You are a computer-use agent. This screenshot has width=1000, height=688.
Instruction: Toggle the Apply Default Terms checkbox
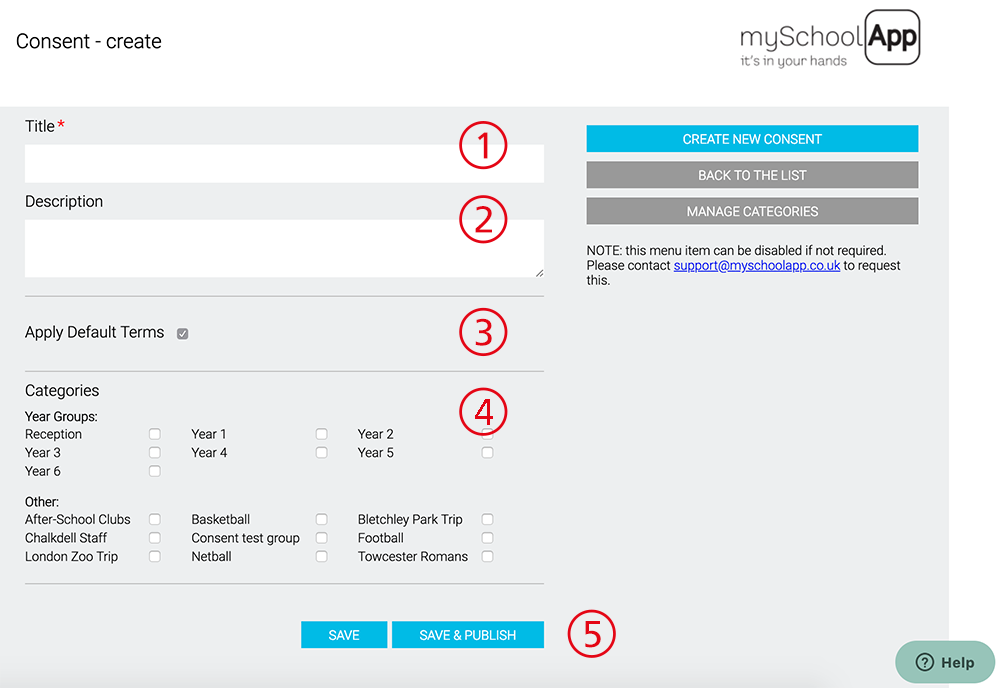tap(182, 334)
